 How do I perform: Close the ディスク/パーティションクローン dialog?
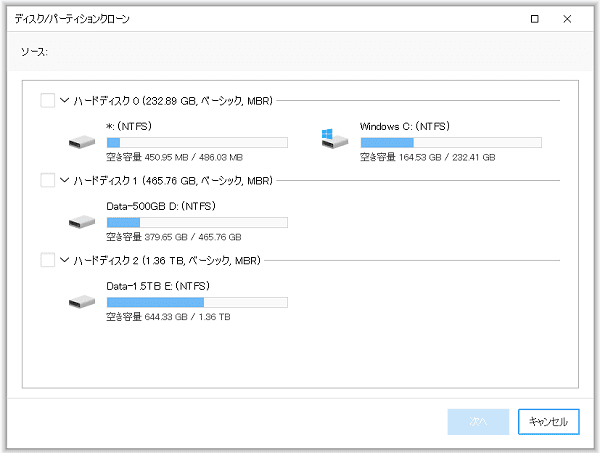[x=568, y=19]
